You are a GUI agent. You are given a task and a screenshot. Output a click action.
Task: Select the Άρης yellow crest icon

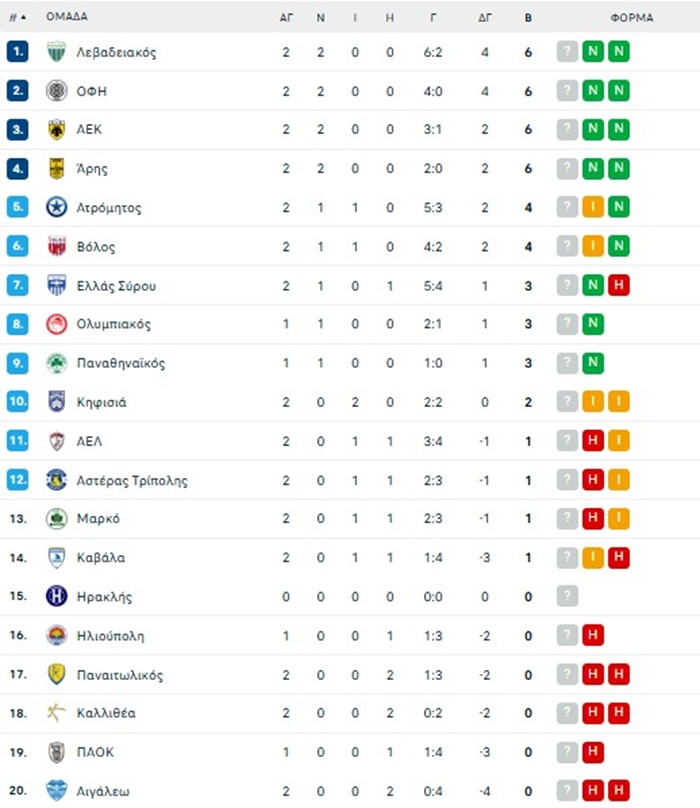pos(56,169)
